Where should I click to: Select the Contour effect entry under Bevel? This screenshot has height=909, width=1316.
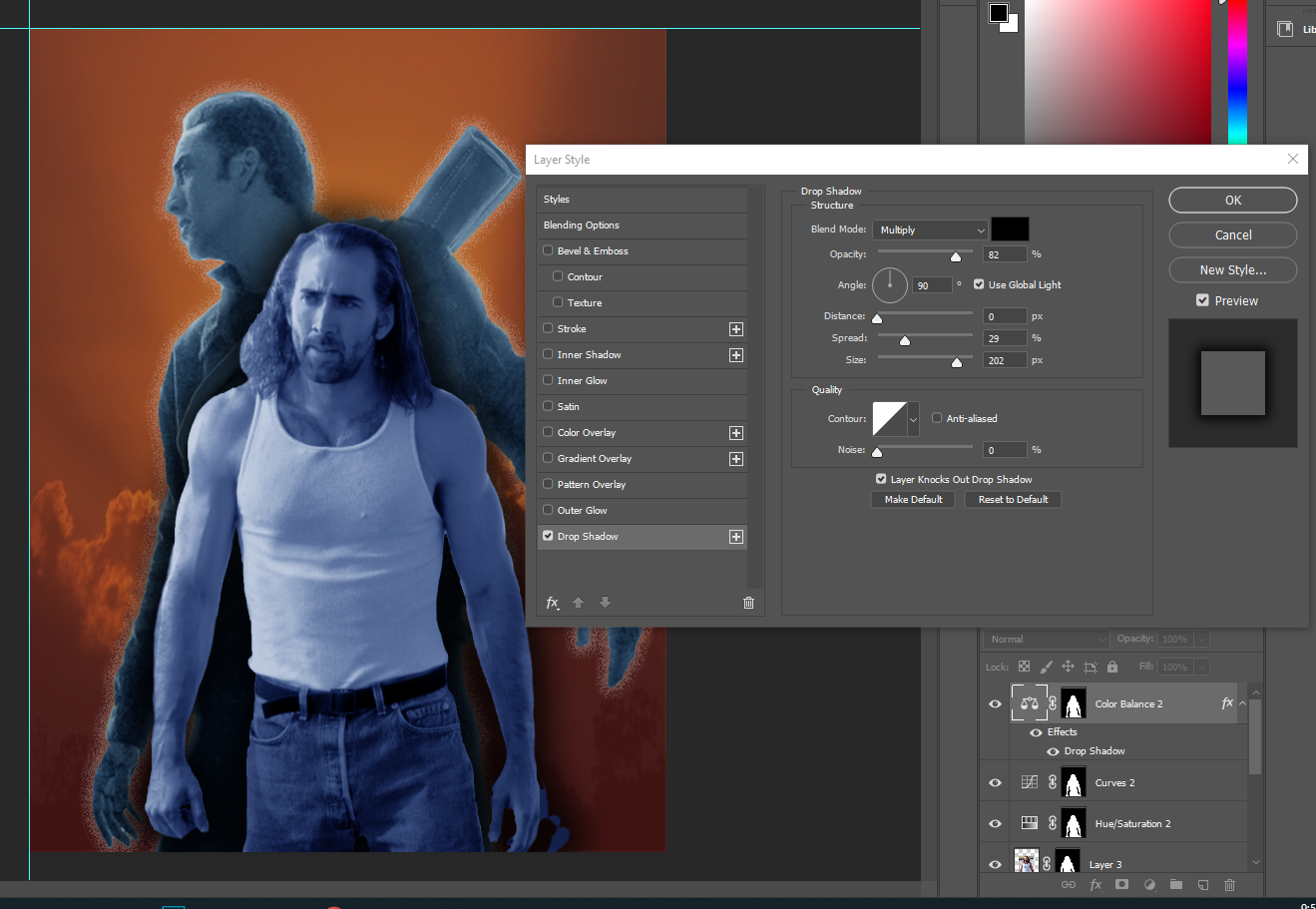pyautogui.click(x=643, y=277)
